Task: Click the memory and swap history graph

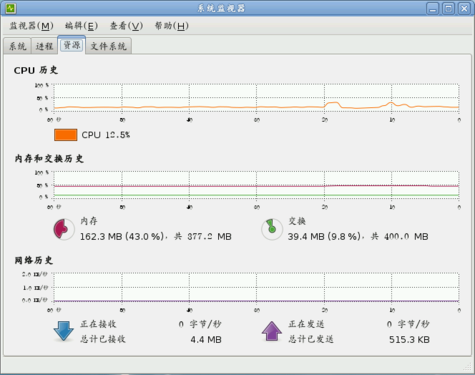Action: click(256, 185)
